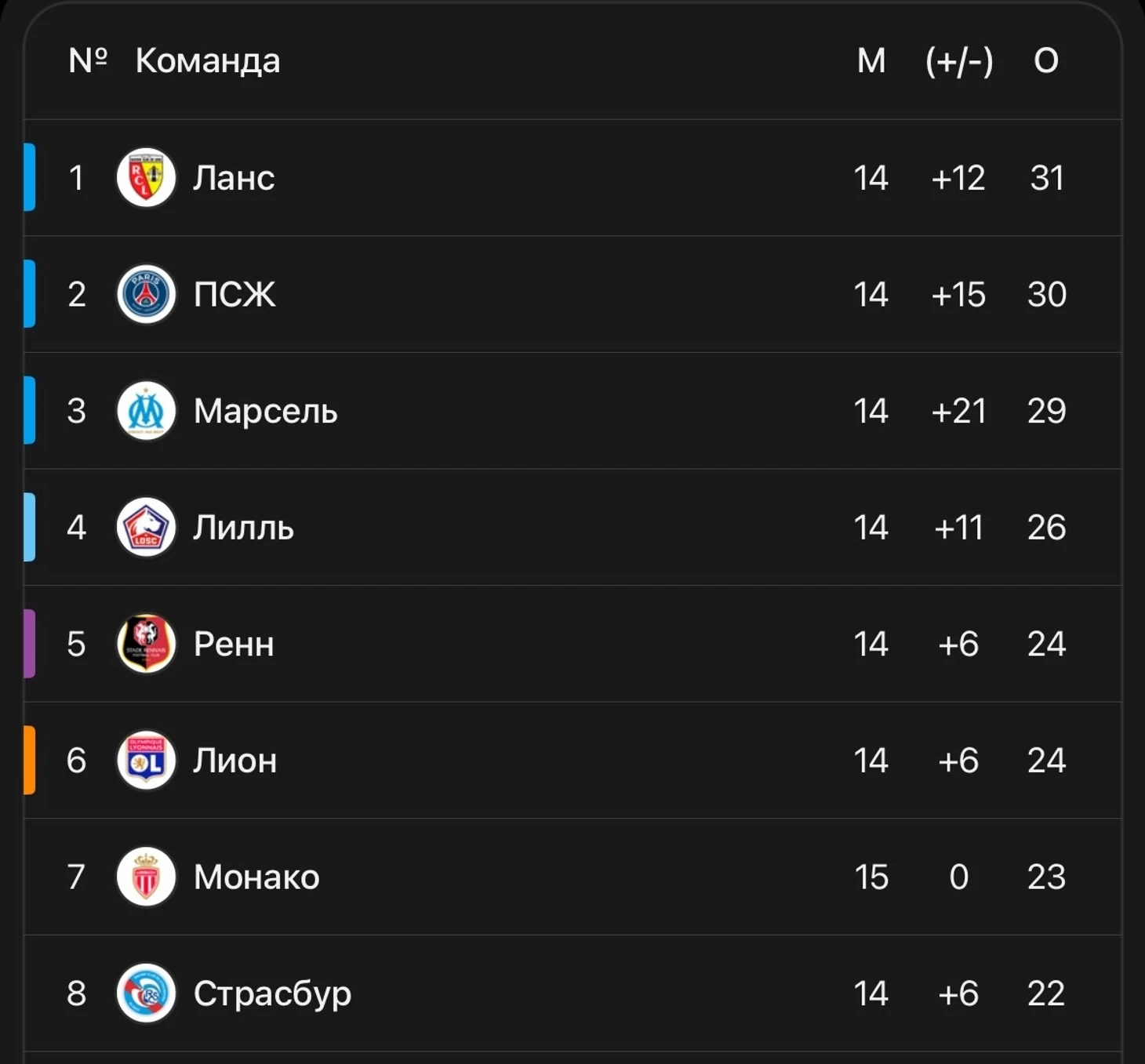This screenshot has width=1145, height=1064.
Task: Select the Lille club emblem
Action: coord(146,527)
